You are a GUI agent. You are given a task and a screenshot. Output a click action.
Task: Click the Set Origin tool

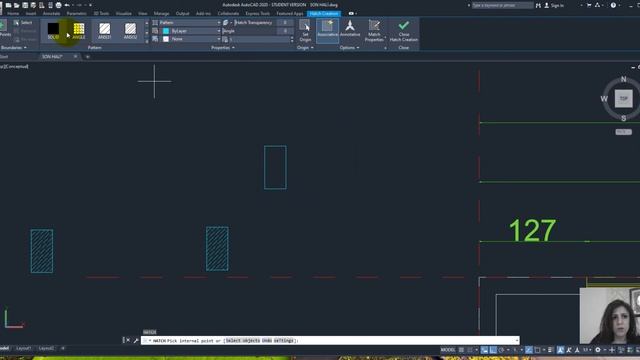tap(305, 31)
